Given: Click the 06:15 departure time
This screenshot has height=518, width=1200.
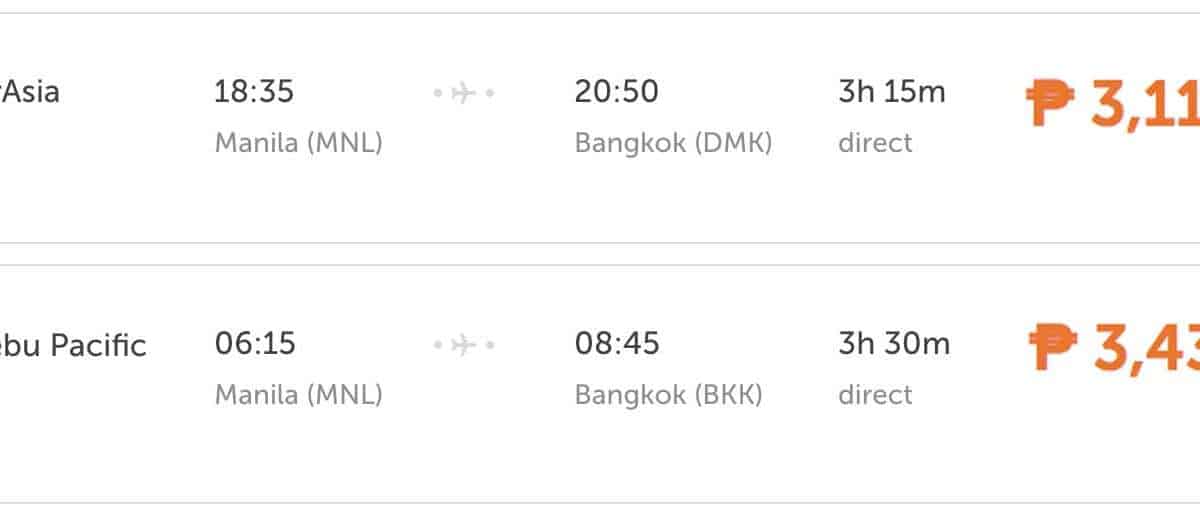Looking at the screenshot, I should [255, 344].
